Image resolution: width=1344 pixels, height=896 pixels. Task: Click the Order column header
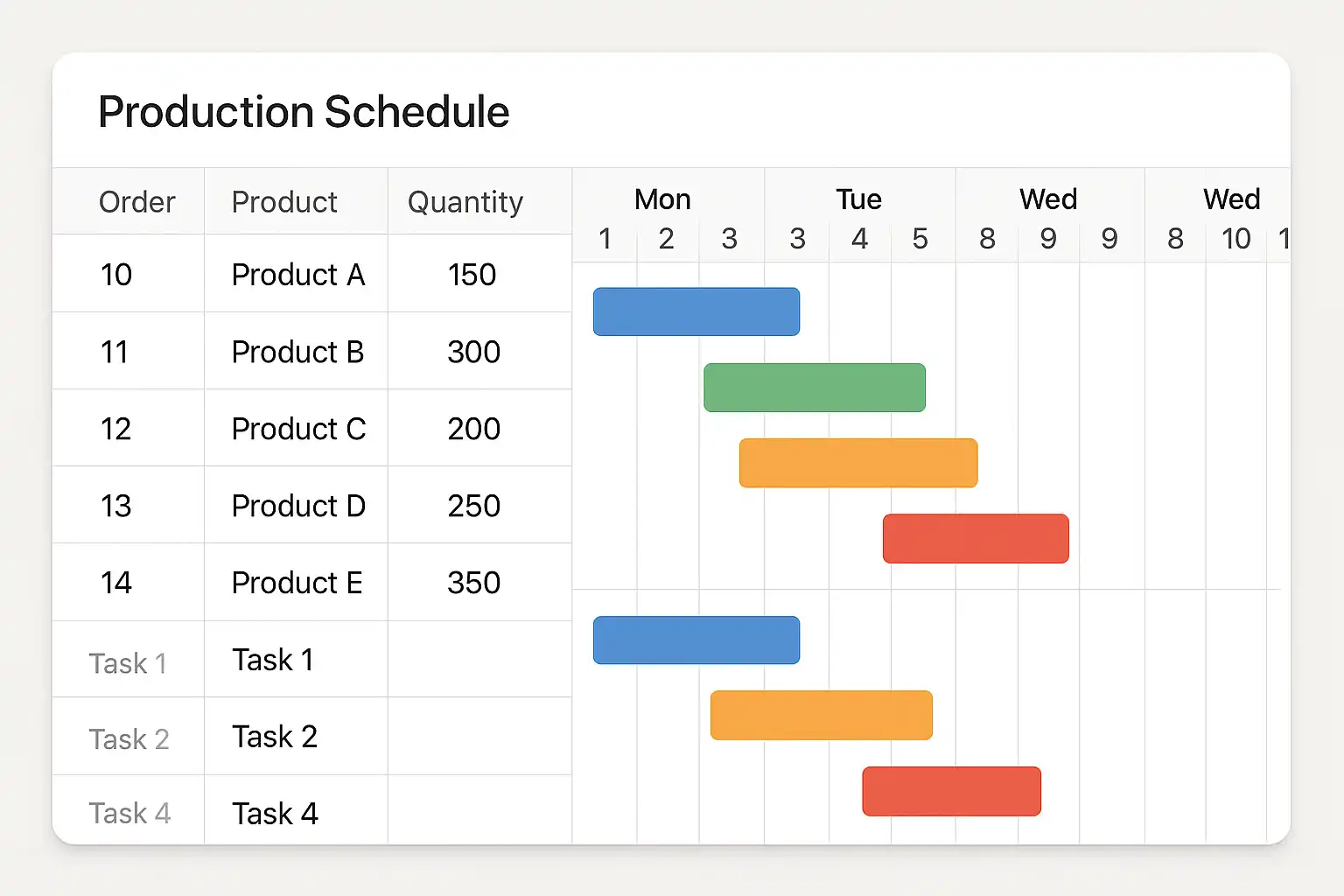tap(136, 202)
